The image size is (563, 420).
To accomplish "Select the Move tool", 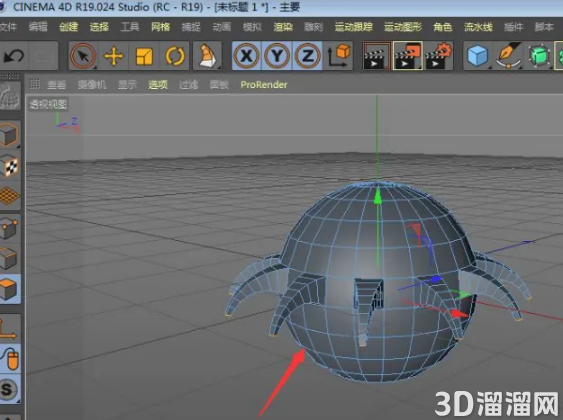I will point(113,56).
